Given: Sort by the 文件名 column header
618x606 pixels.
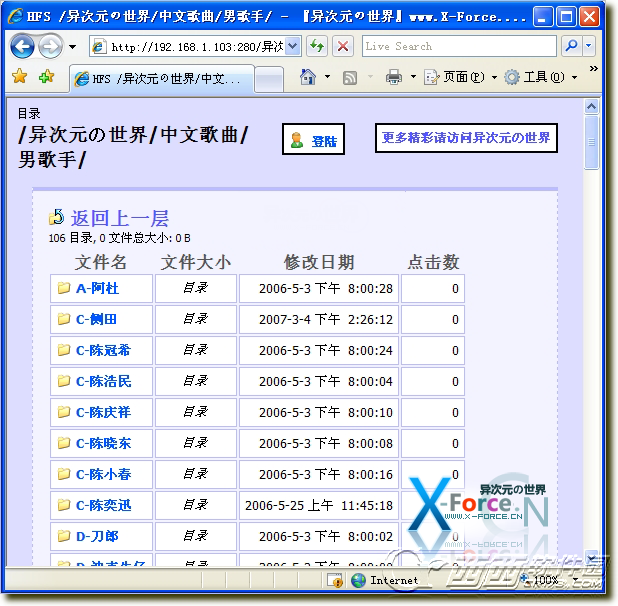Looking at the screenshot, I should [101, 262].
